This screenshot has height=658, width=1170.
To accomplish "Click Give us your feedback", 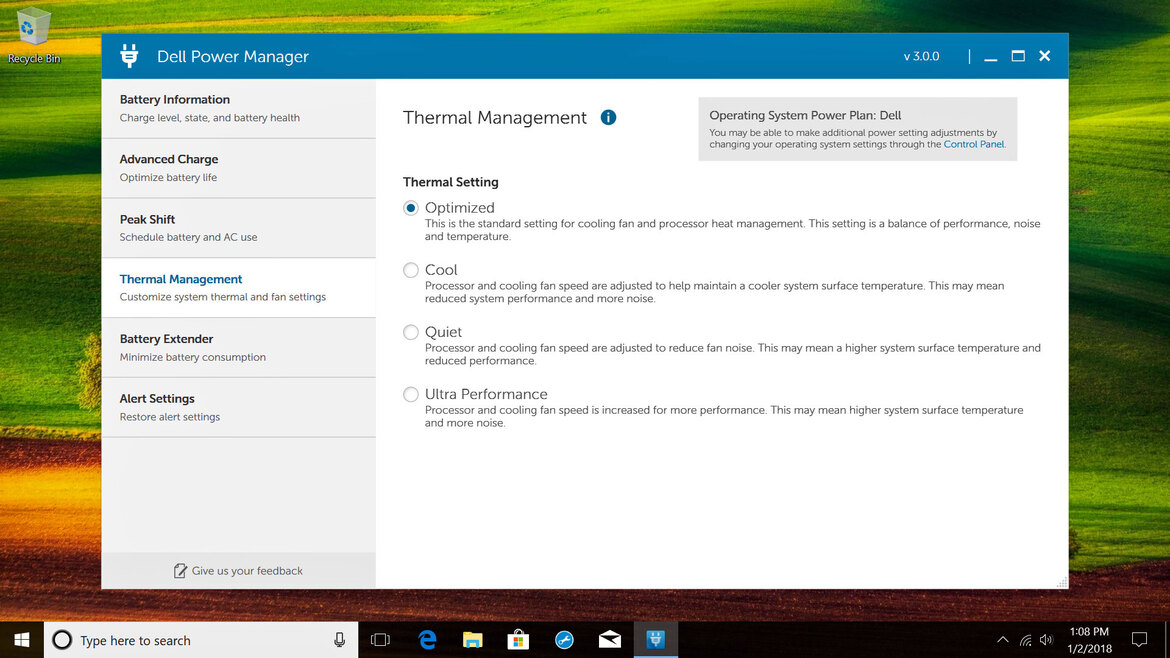I will pos(239,571).
